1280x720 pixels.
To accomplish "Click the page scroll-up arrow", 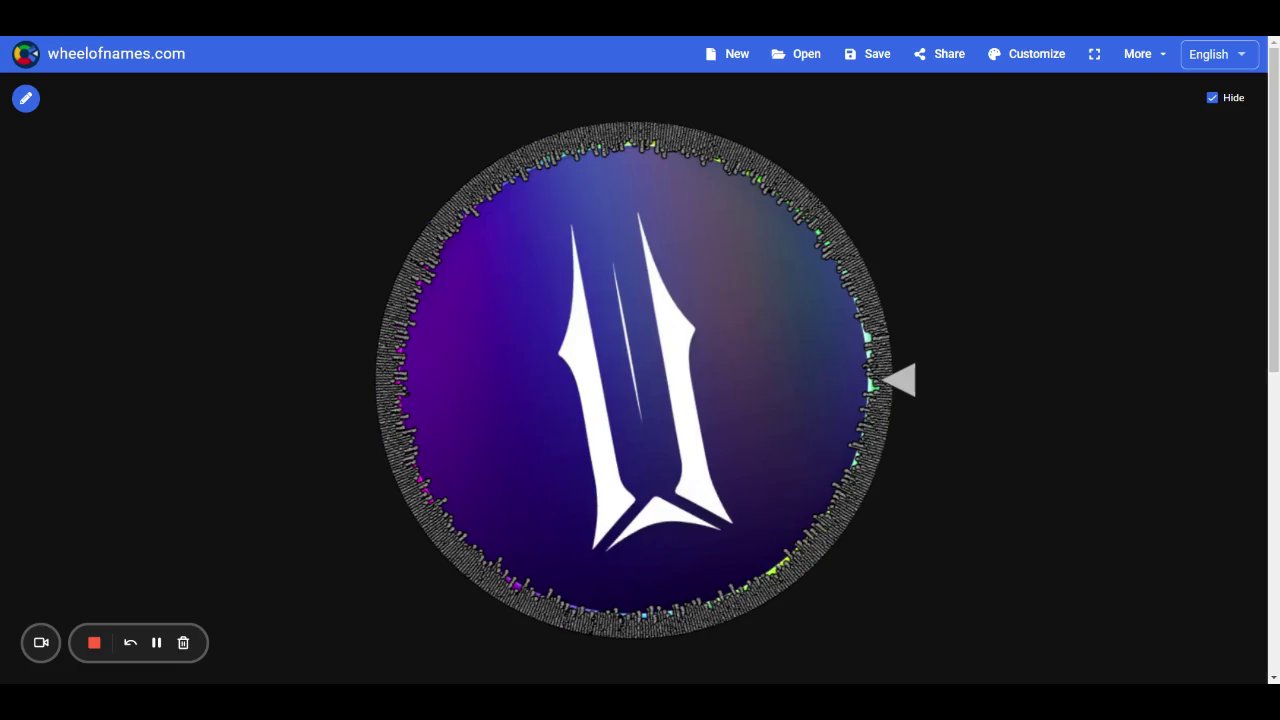I will tap(1273, 43).
